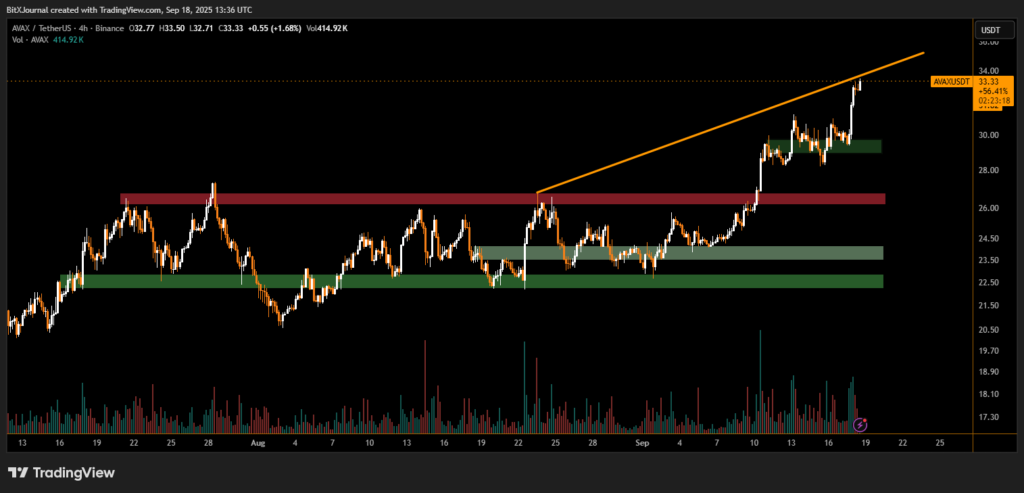Select the small green zone near 30.00
Image resolution: width=1024 pixels, height=493 pixels.
pyautogui.click(x=825, y=146)
